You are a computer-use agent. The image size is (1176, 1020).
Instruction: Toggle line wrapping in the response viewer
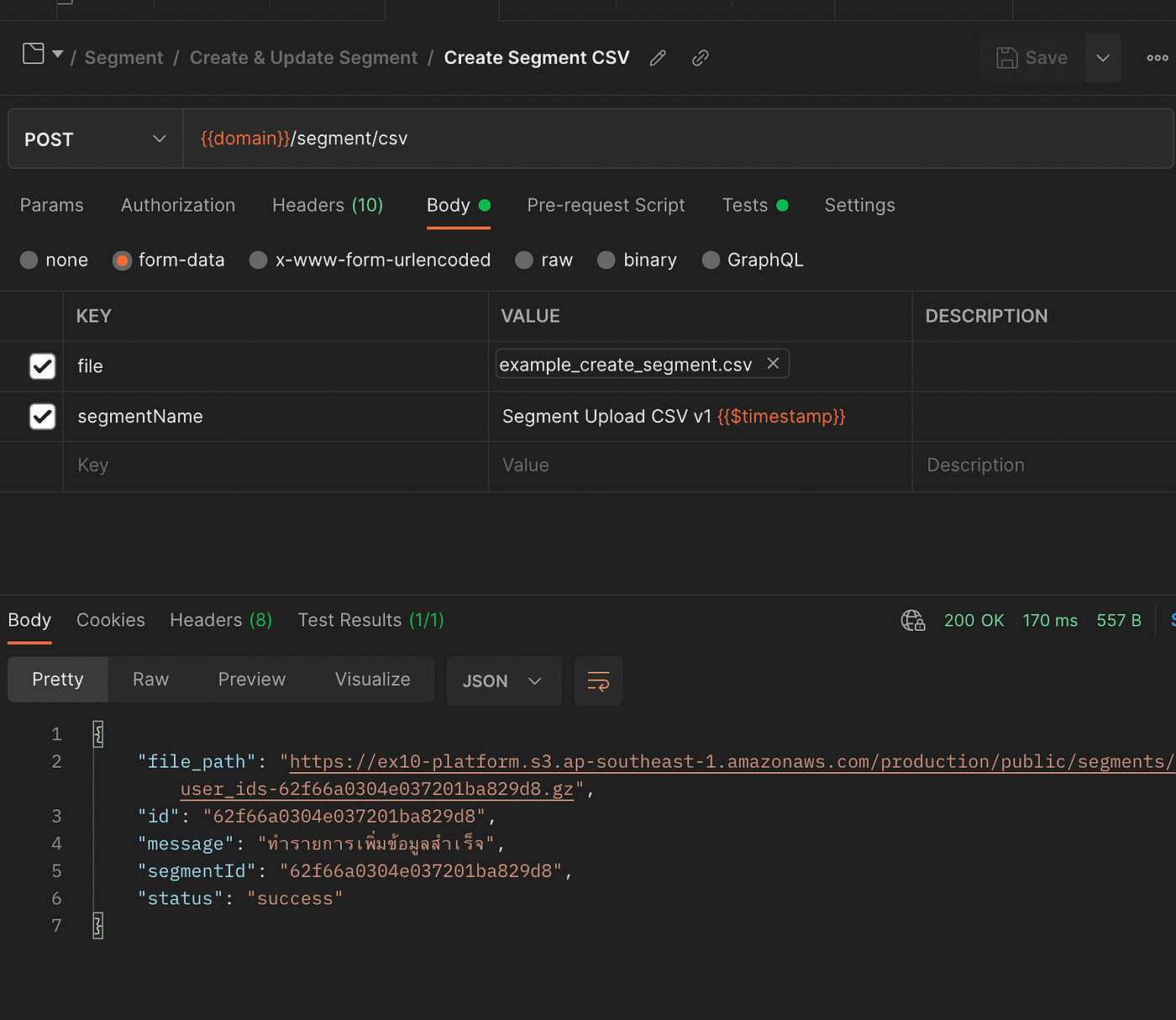click(598, 681)
